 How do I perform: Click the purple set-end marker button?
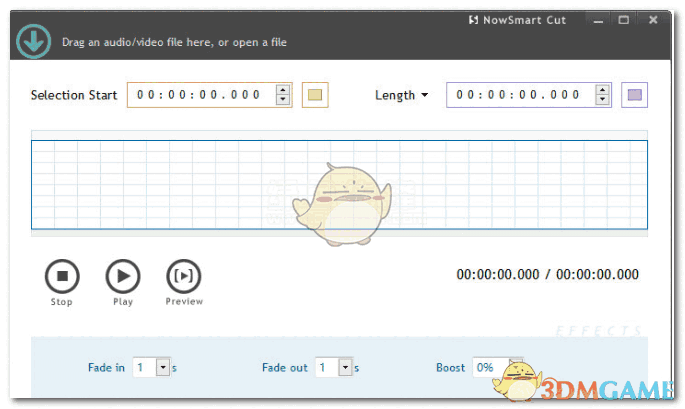coord(634,95)
